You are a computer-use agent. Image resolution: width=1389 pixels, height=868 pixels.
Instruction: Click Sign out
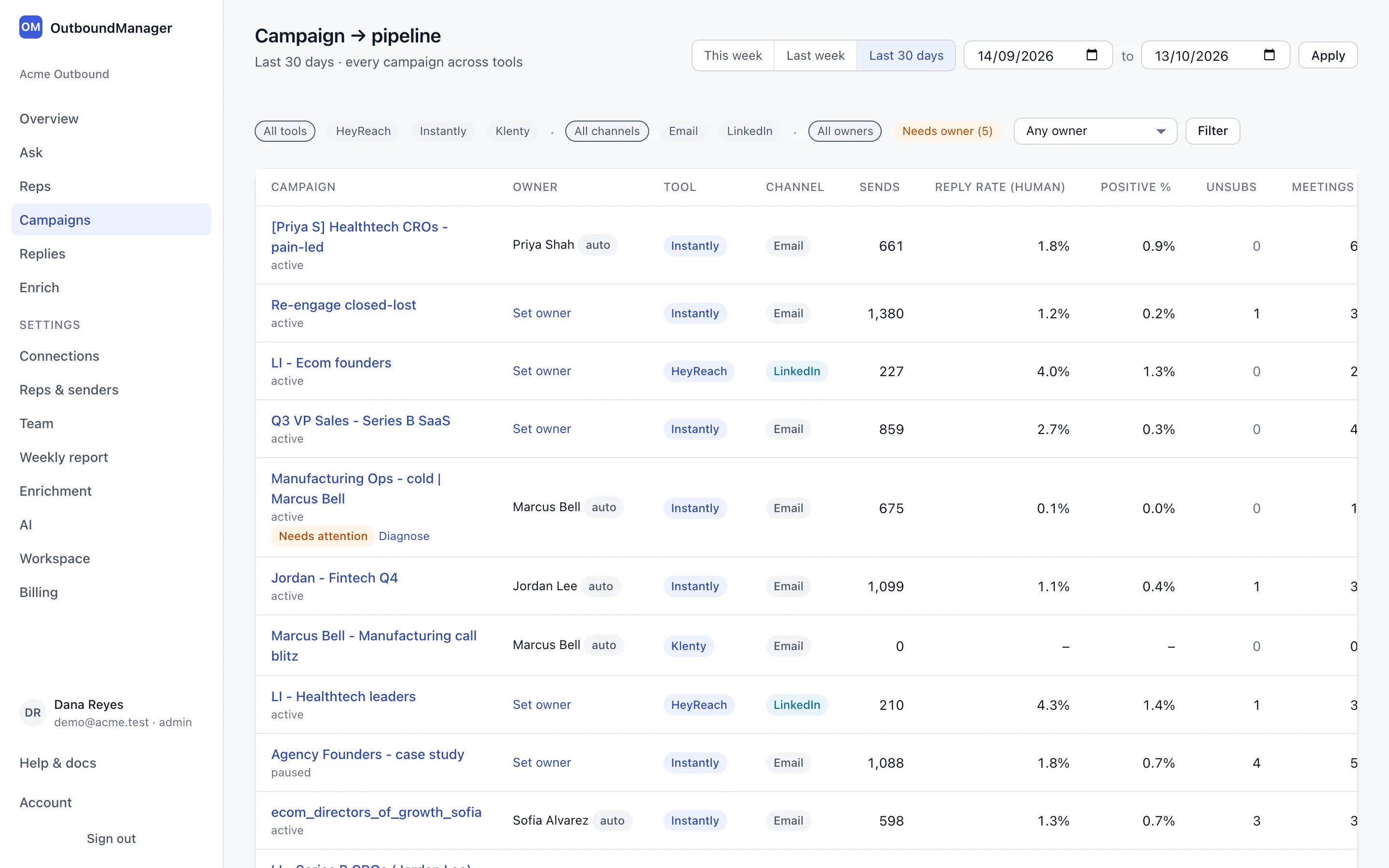click(111, 838)
